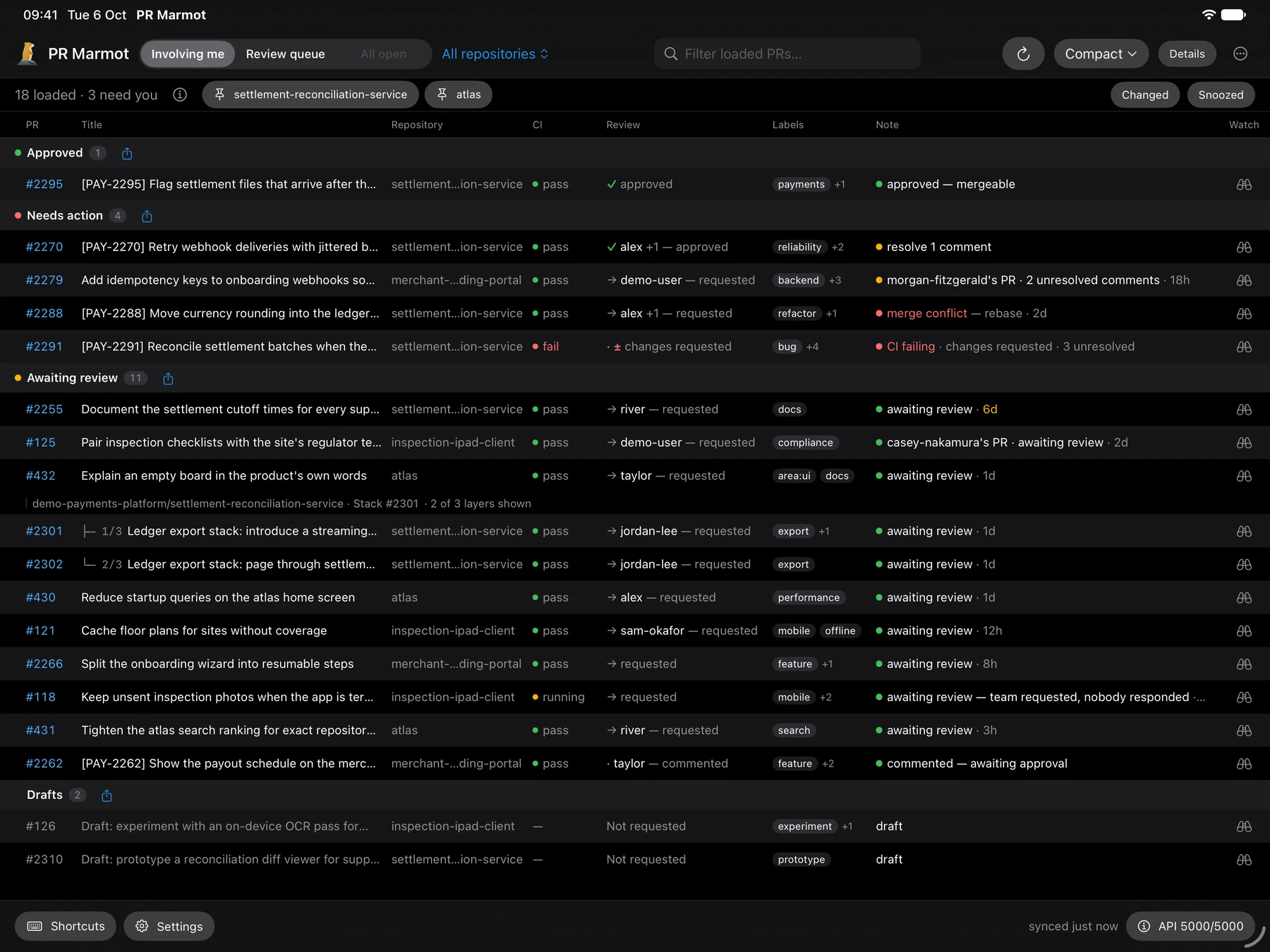1270x952 pixels.
Task: Open PR #2295 link
Action: [44, 184]
